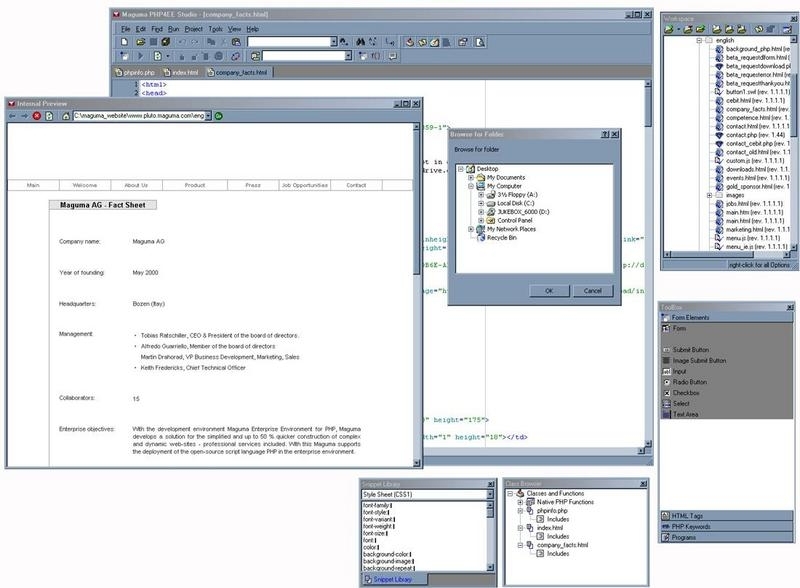Open the Project menu
This screenshot has height=588, width=800.
pos(193,29)
